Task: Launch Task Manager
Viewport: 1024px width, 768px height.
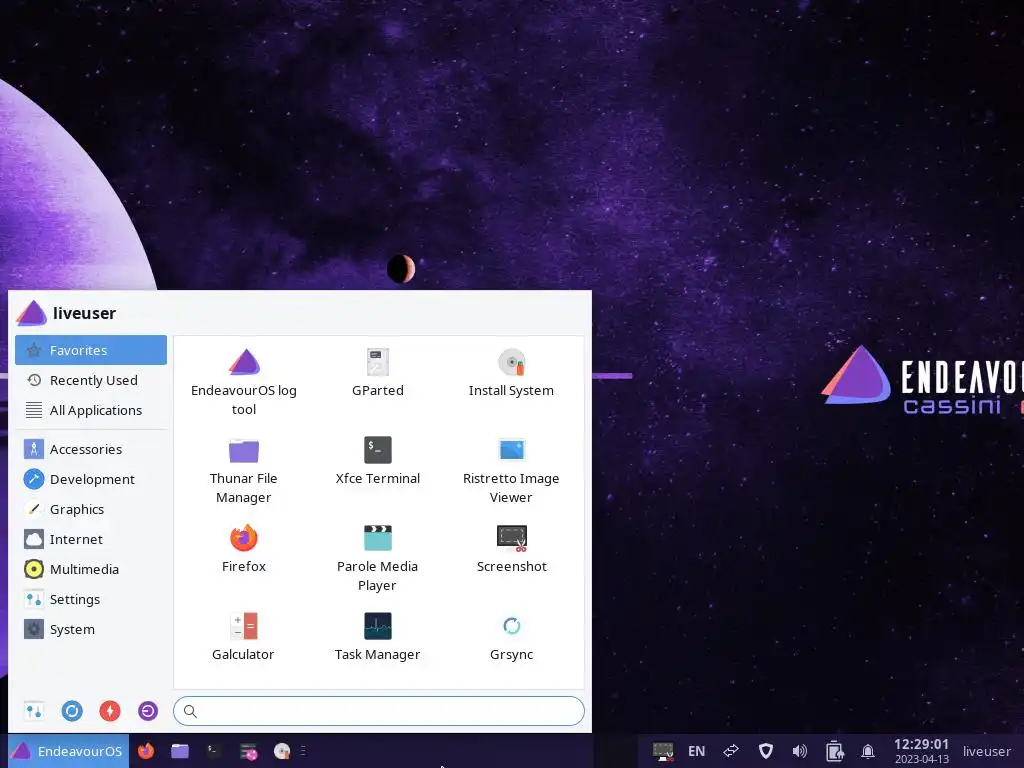Action: (377, 637)
